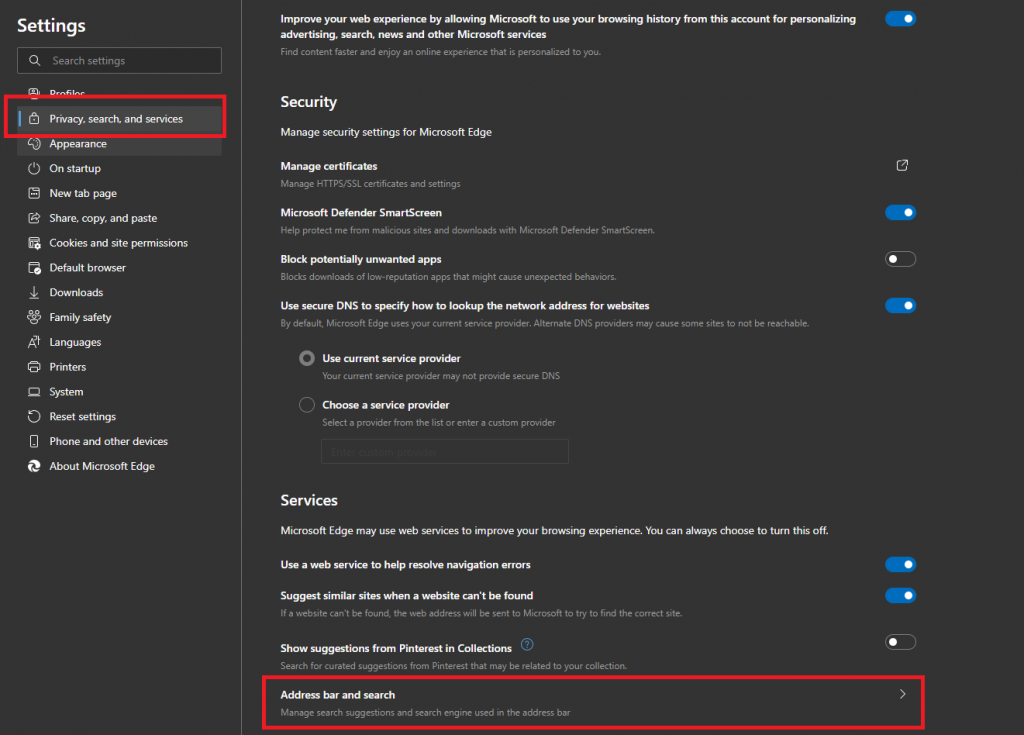Open Manage certificates external link
Screen dimensions: 1024x735
(x=899, y=165)
